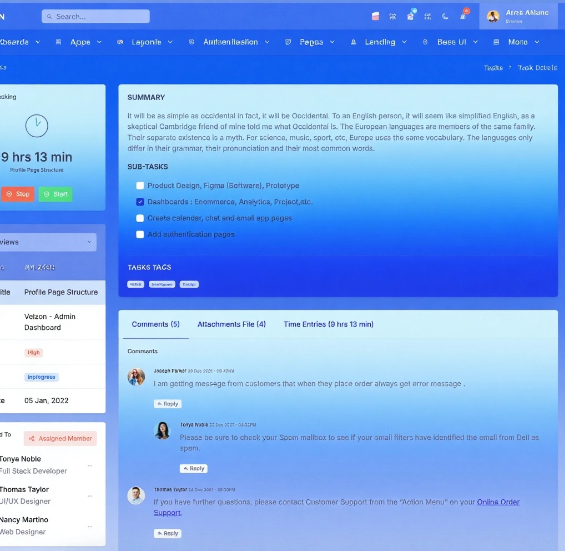
Task: Toggle dark mode moon icon
Action: point(445,16)
